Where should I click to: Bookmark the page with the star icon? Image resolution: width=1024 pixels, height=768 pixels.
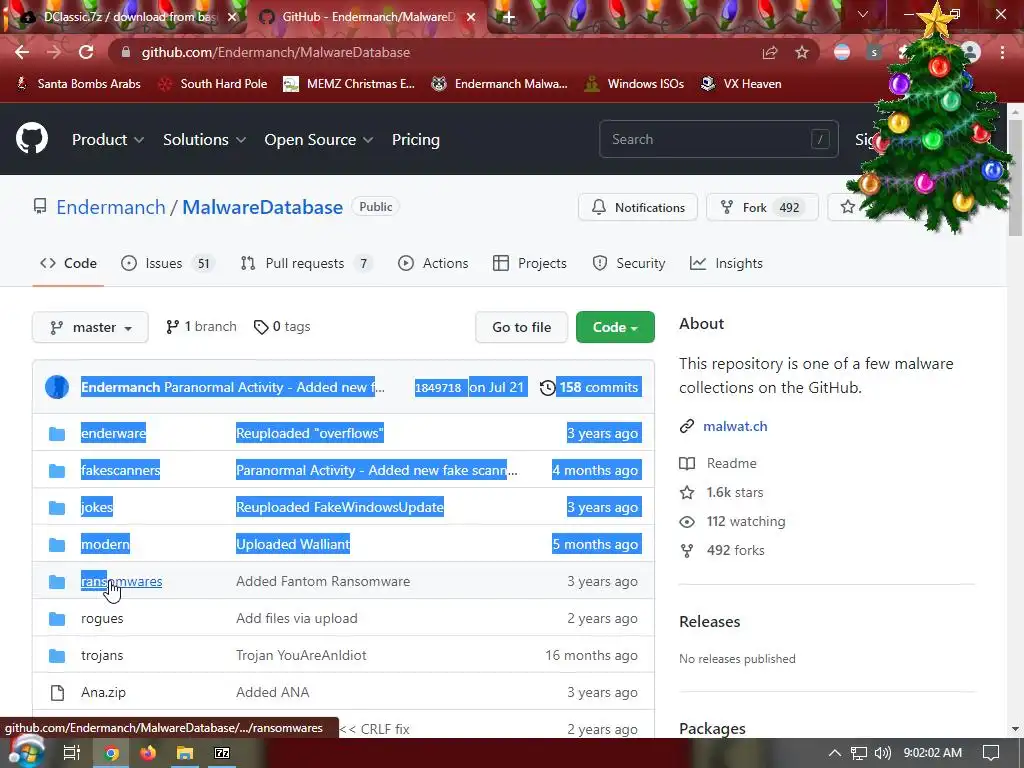(802, 52)
